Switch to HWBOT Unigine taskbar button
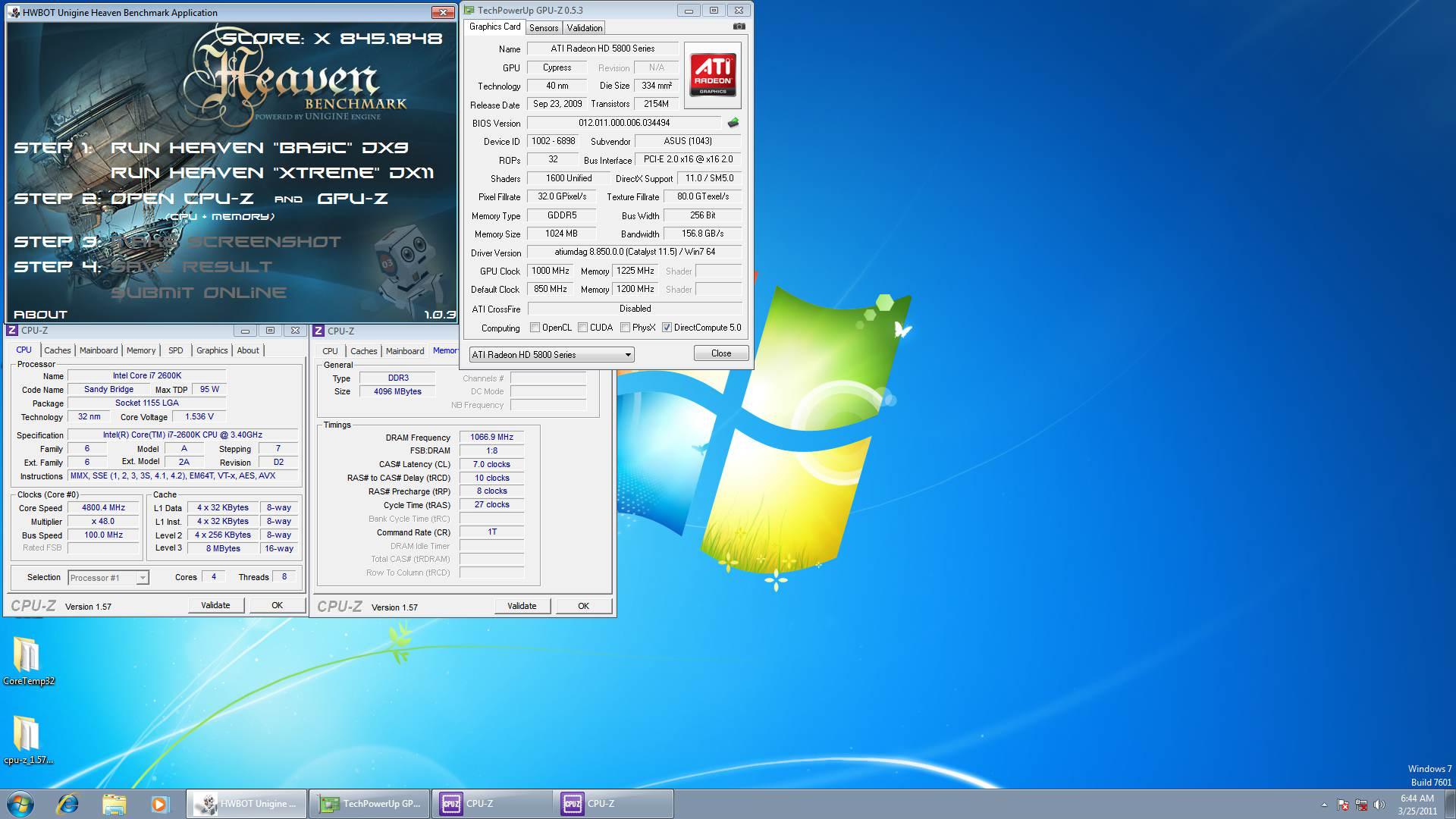The image size is (1456, 819). pos(246,804)
